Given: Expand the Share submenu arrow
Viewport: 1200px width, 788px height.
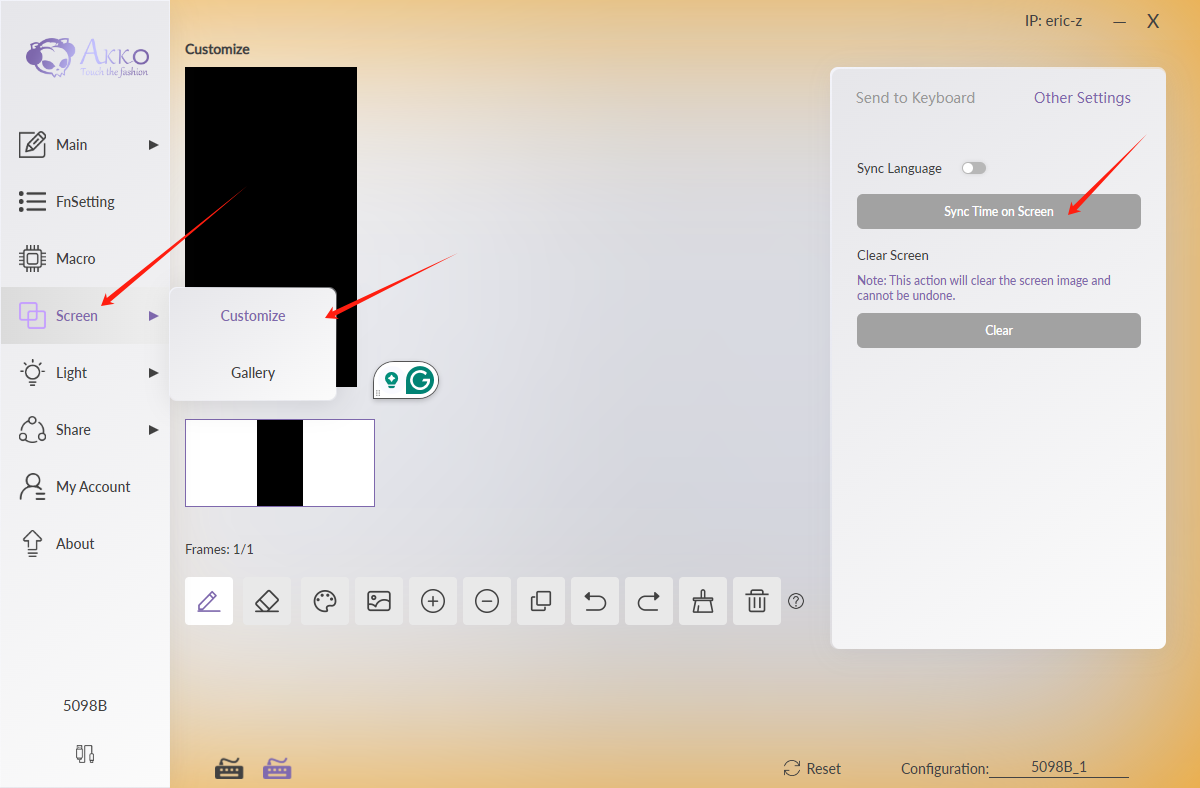Looking at the screenshot, I should pos(154,430).
